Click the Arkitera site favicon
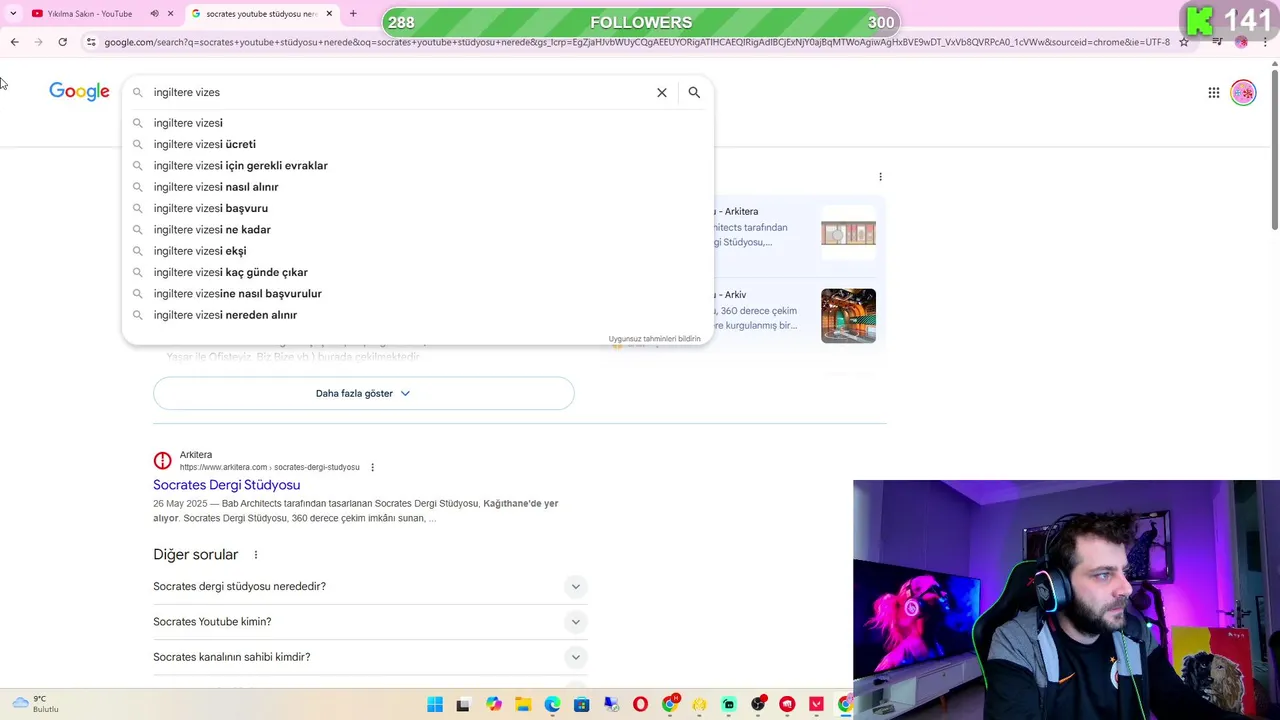 [162, 461]
